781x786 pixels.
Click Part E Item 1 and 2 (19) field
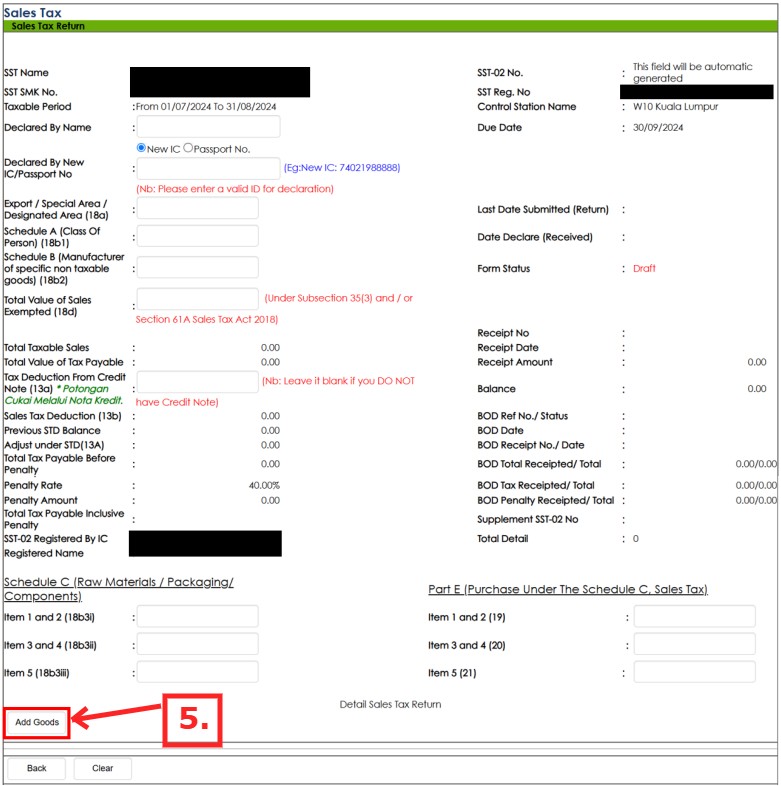(x=693, y=617)
